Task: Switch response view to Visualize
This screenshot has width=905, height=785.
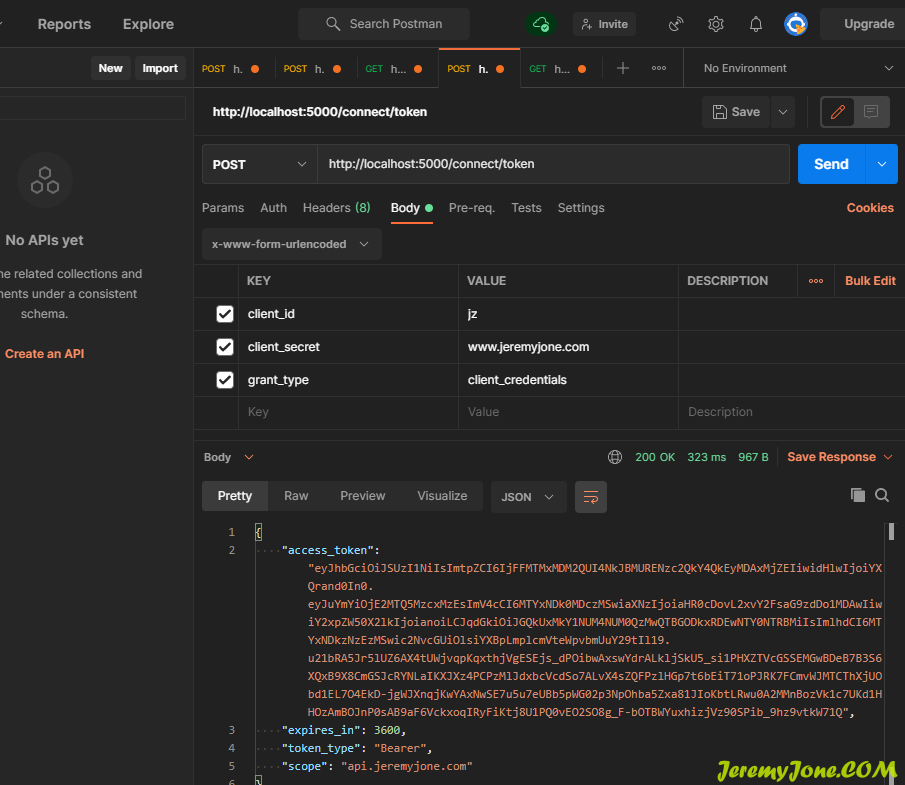Action: tap(442, 496)
